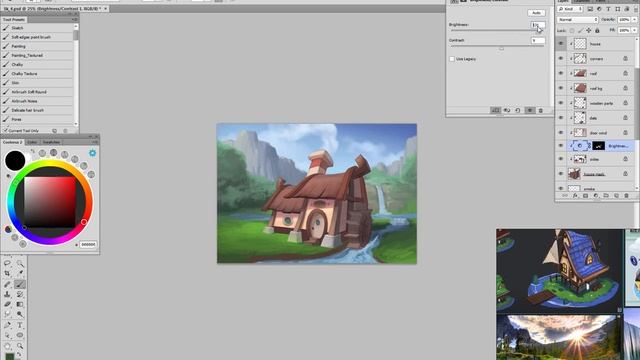Select the Type tool

(x=20, y=325)
